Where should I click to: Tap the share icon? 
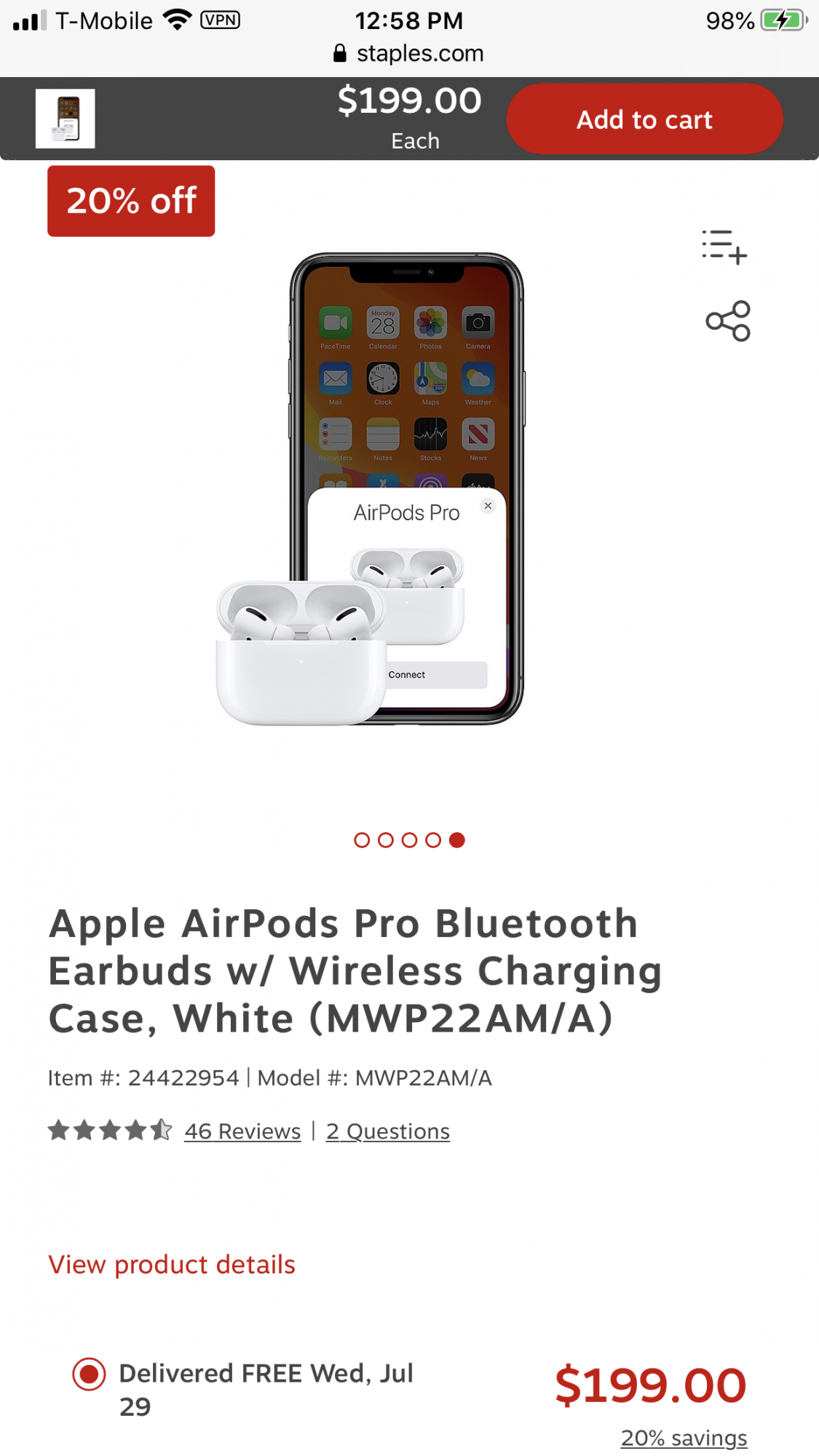[x=728, y=321]
